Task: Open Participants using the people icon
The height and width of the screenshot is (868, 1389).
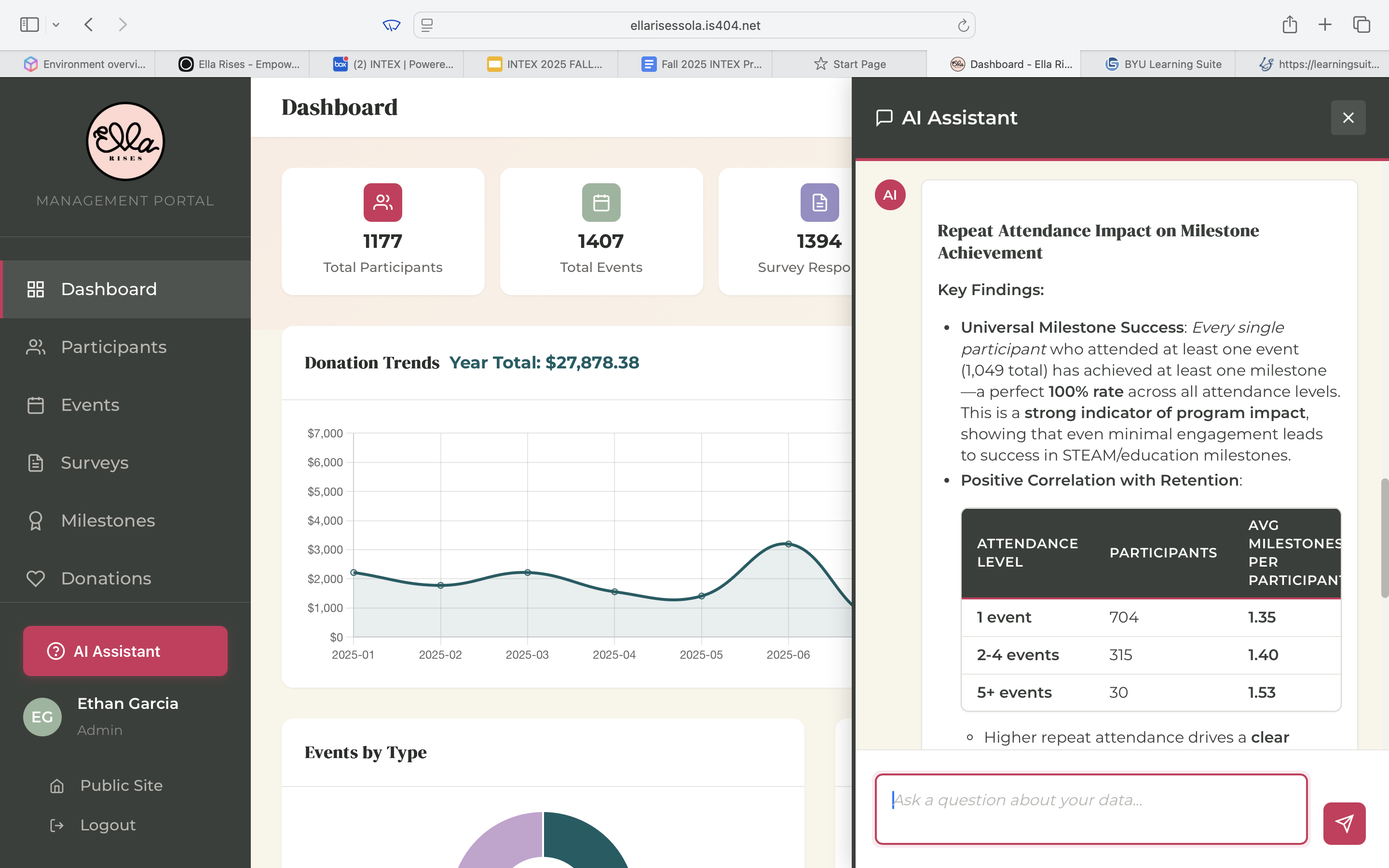Action: coord(36,347)
